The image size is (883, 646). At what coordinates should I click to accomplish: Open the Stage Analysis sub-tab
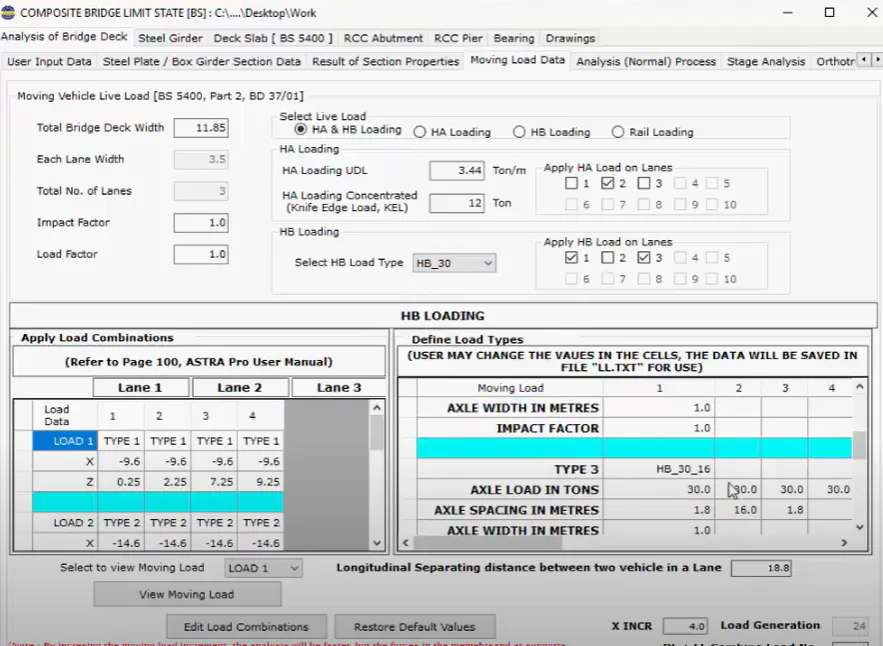point(766,61)
